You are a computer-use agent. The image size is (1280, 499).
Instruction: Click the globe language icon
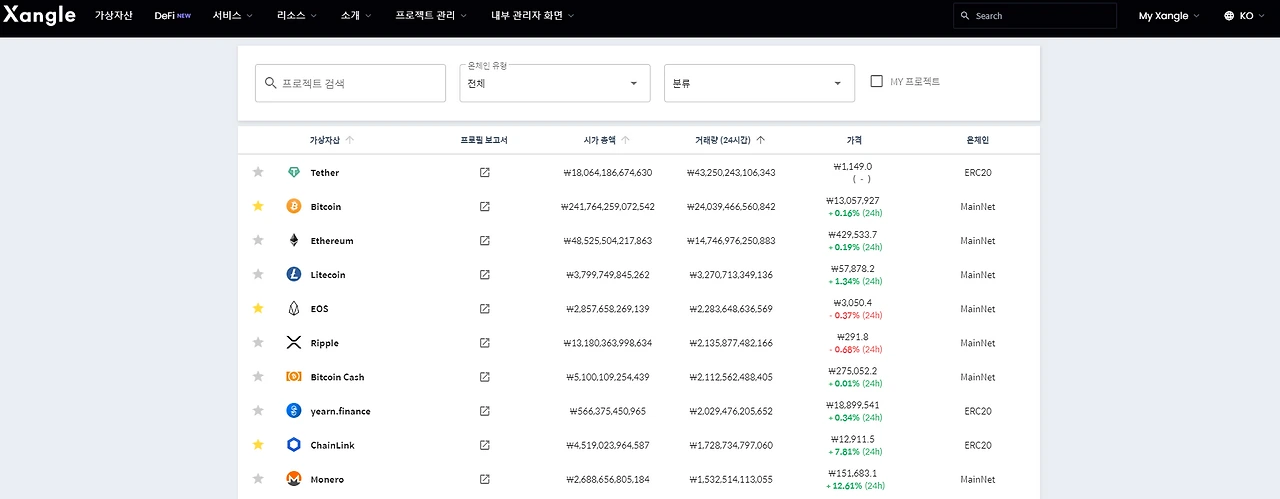click(1229, 16)
